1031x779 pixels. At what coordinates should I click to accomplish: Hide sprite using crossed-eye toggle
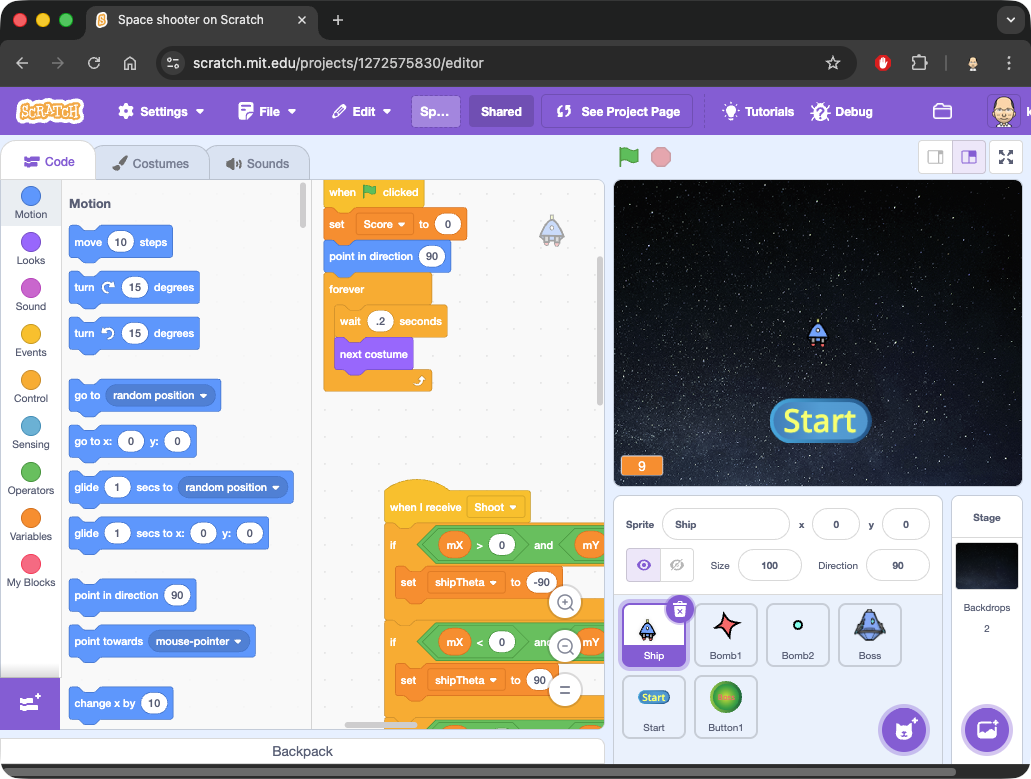(x=676, y=565)
